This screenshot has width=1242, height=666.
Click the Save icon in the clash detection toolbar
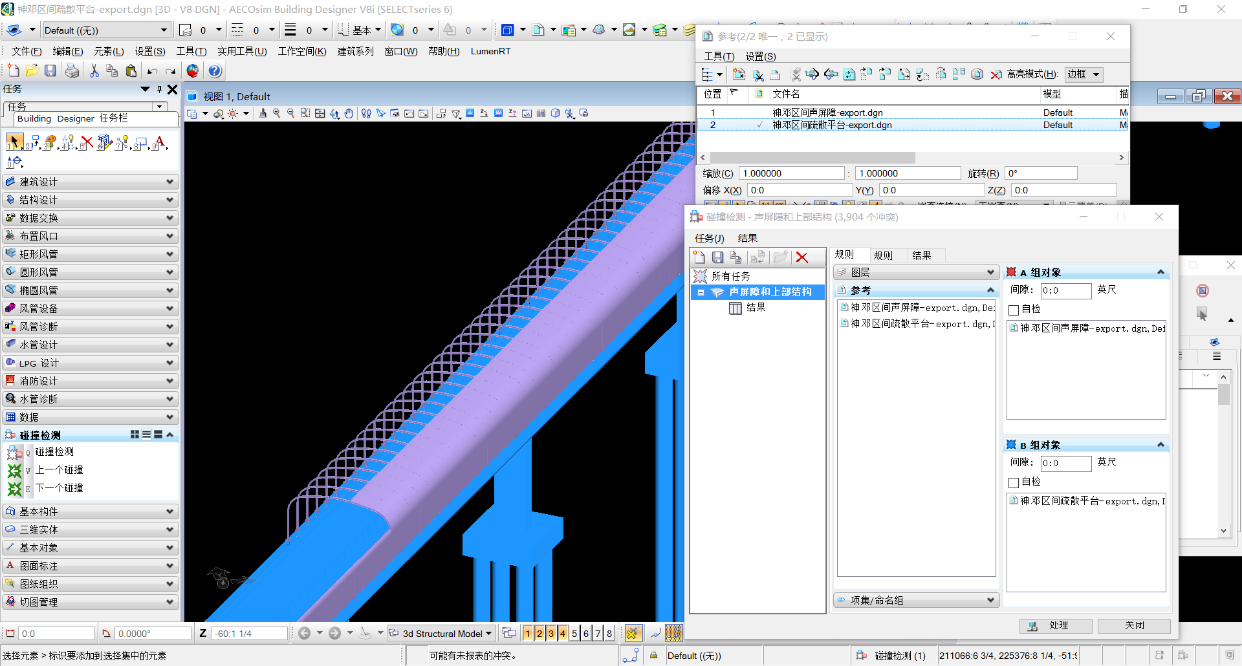tap(718, 257)
